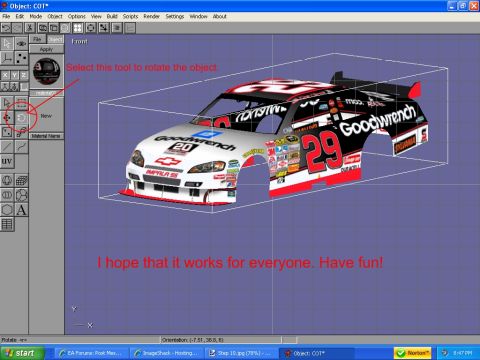480x360 pixels.
Task: Open the About menu
Action: 220,16
